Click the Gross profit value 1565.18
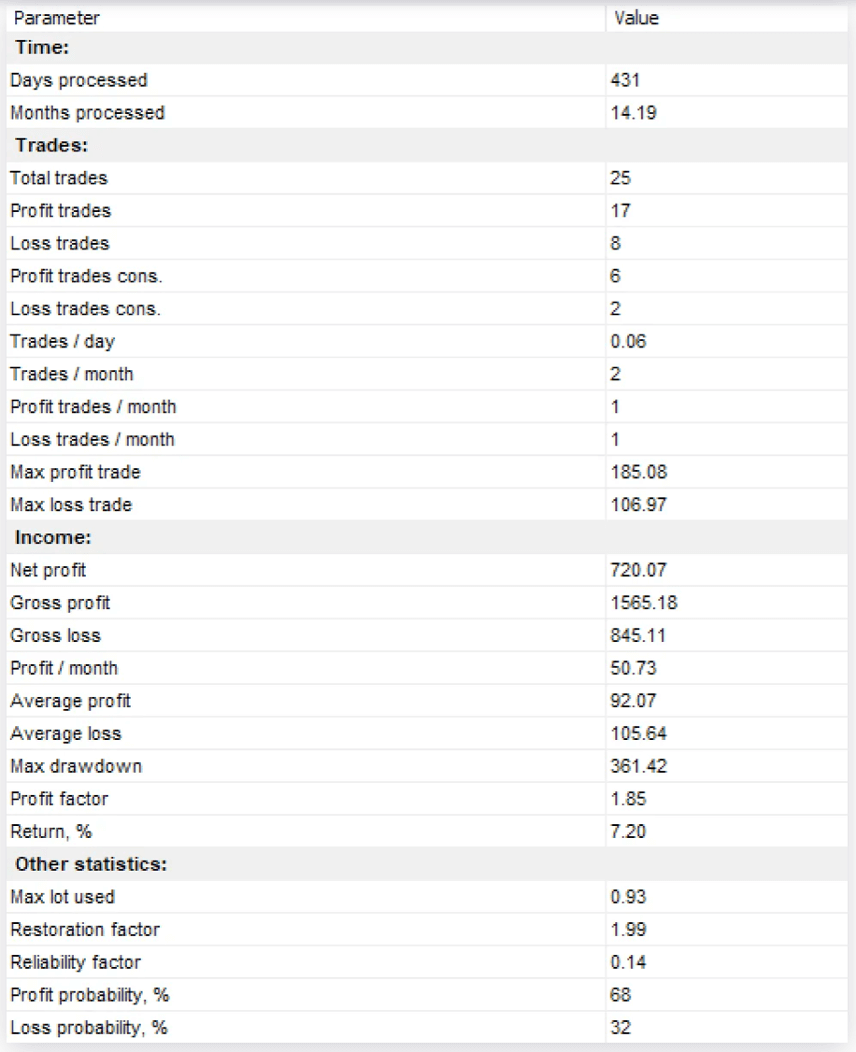The height and width of the screenshot is (1052, 856). click(644, 603)
